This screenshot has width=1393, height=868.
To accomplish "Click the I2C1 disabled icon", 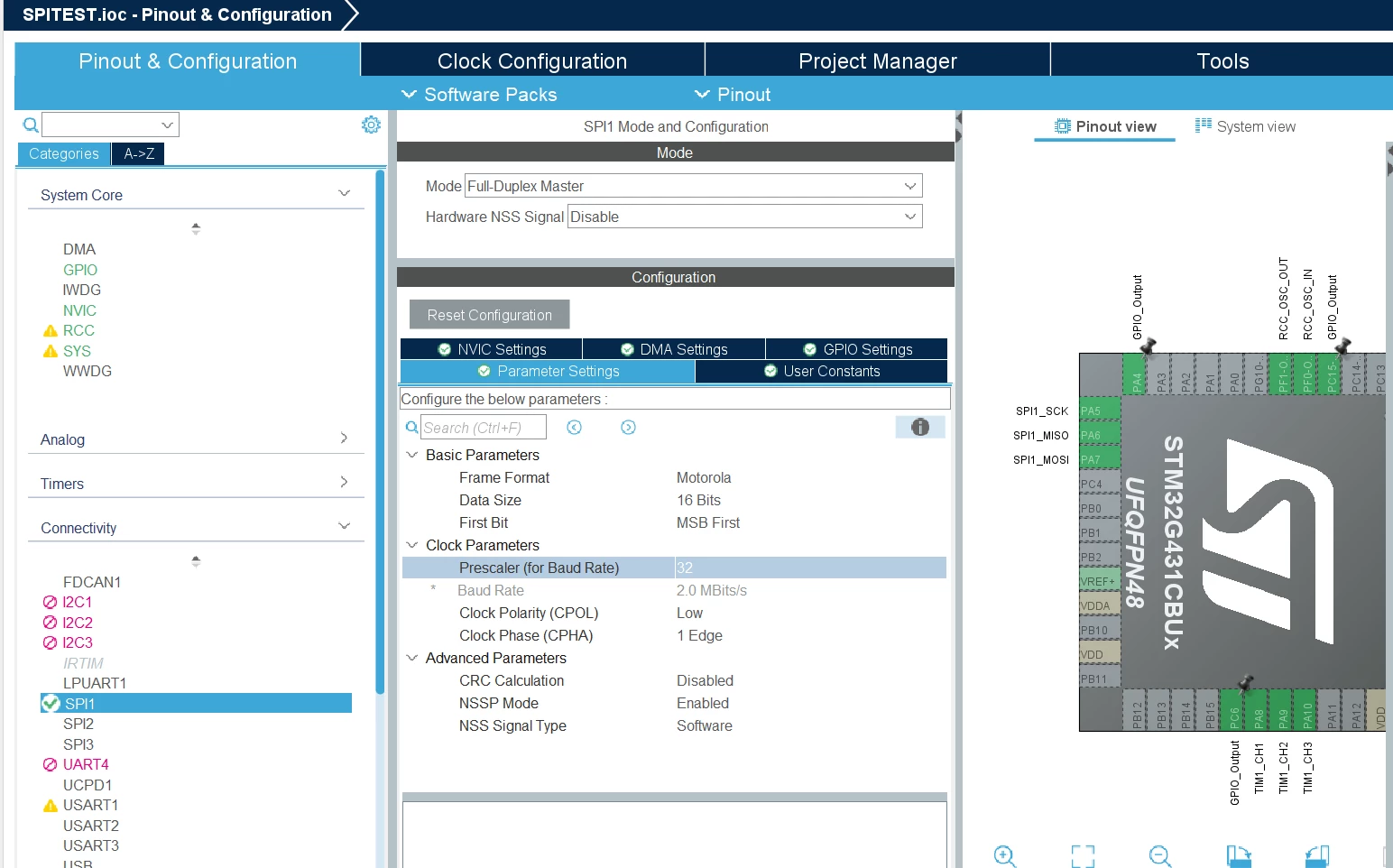I will [51, 602].
